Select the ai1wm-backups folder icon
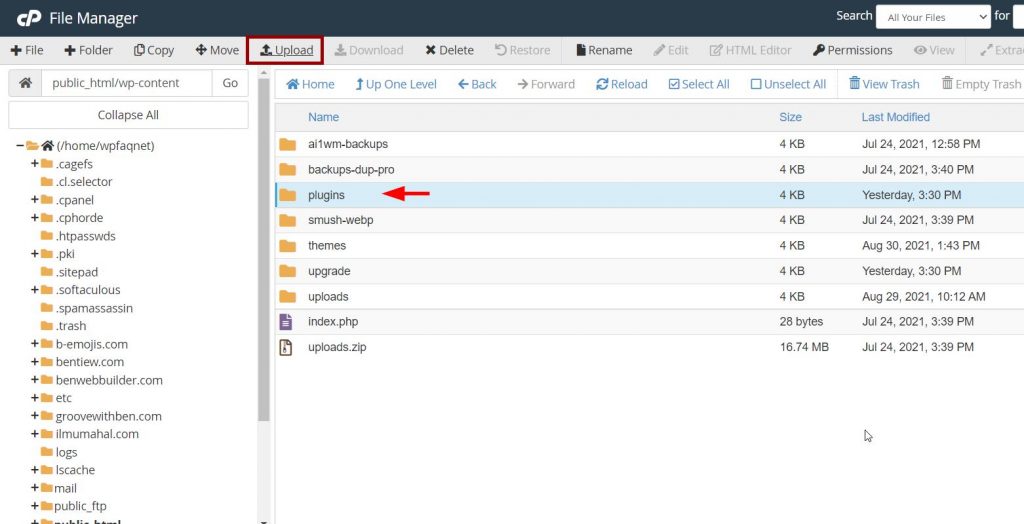 287,144
